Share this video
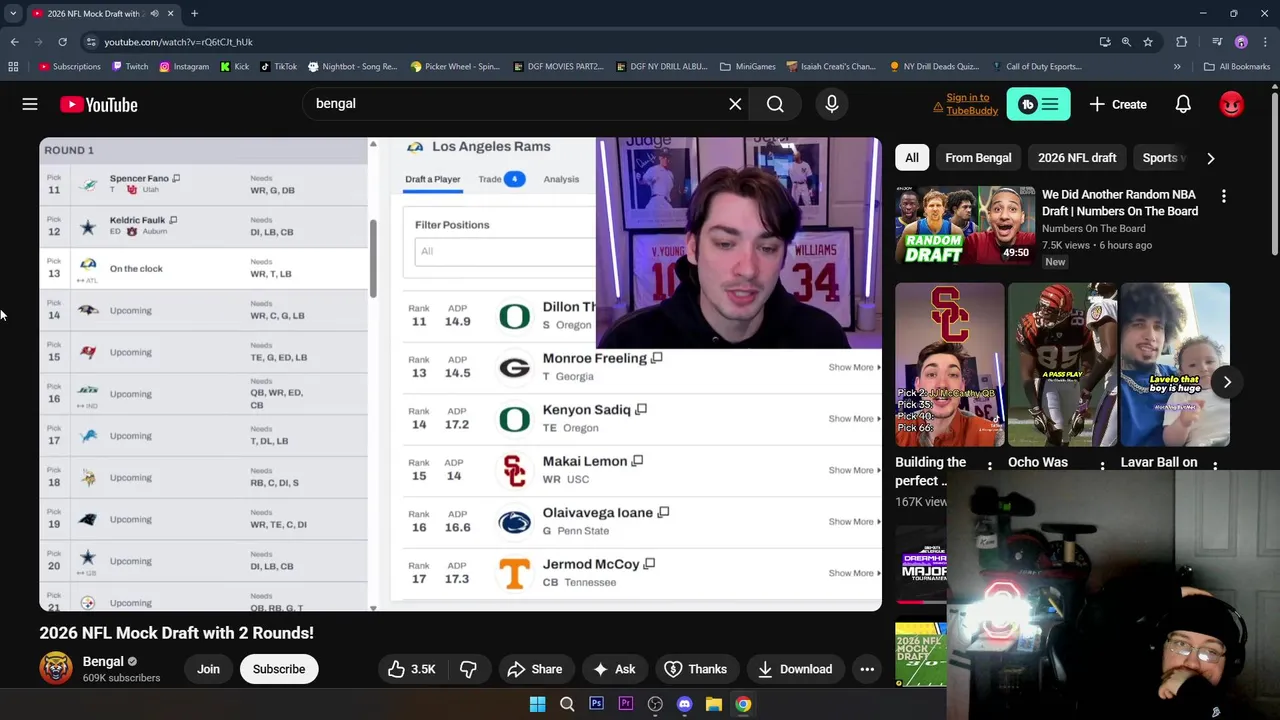This screenshot has width=1280, height=720. point(534,669)
